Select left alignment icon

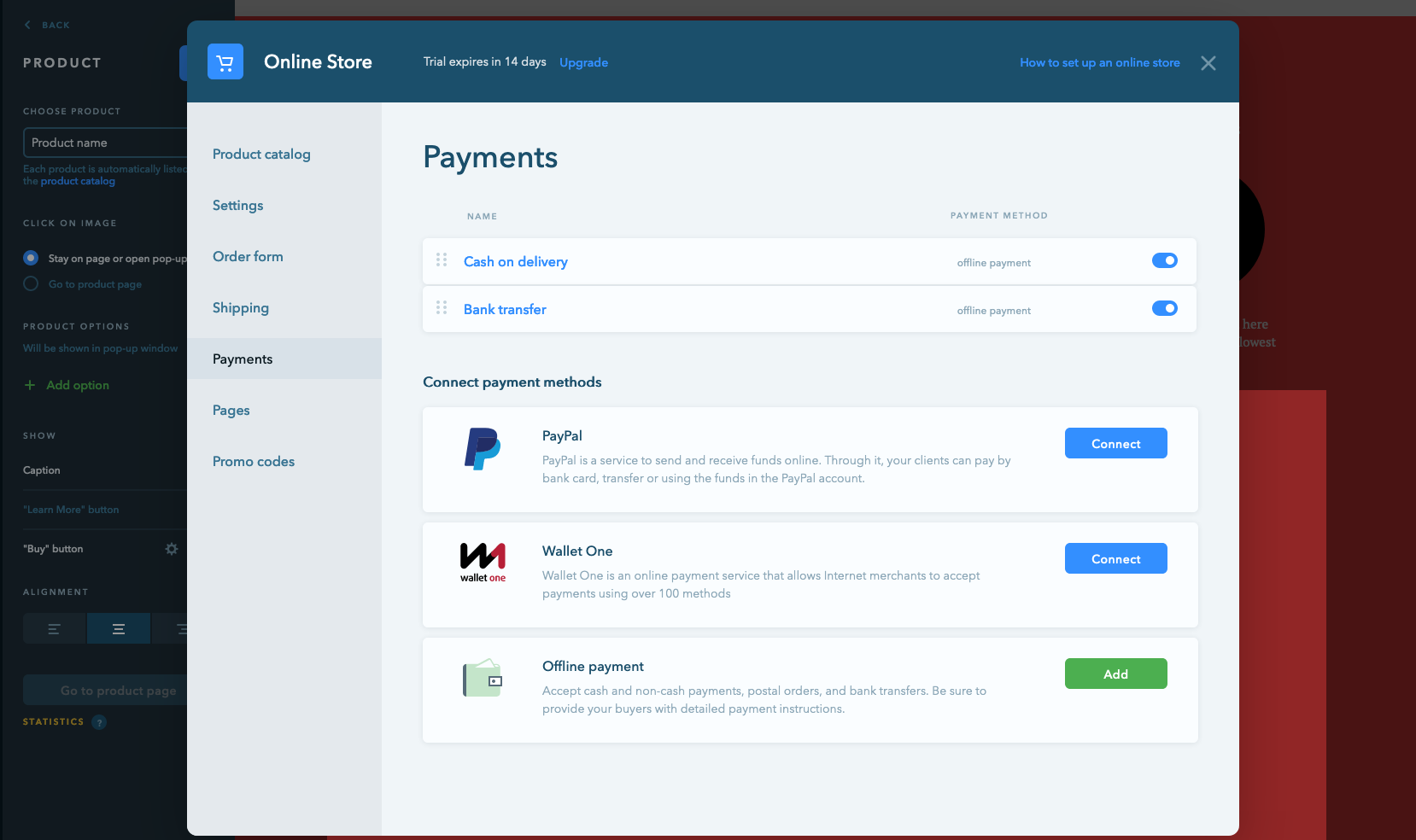pos(54,629)
